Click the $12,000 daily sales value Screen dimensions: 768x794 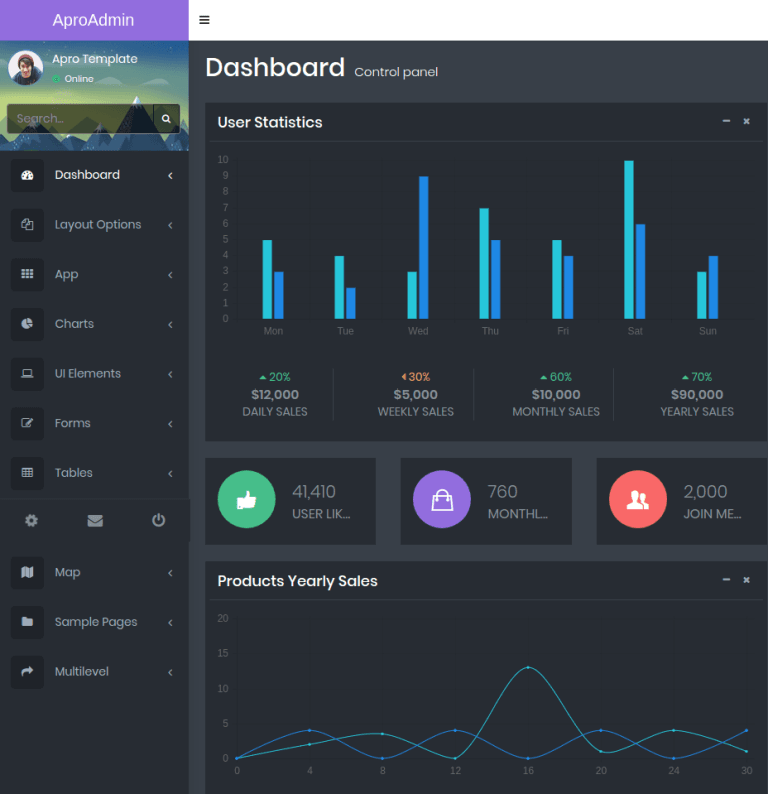275,394
